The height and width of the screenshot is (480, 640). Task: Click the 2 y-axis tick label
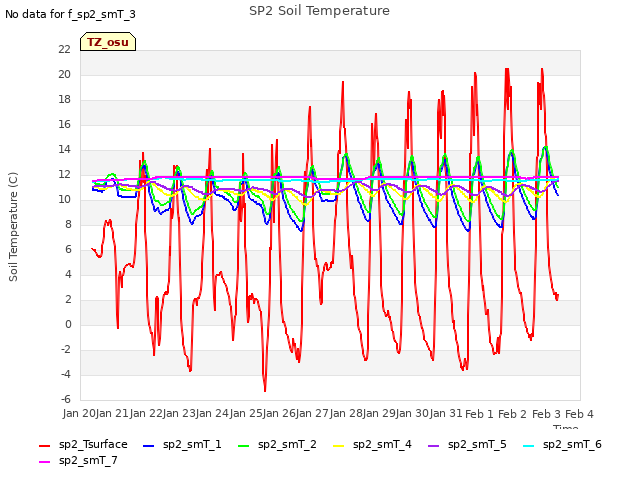[68, 299]
